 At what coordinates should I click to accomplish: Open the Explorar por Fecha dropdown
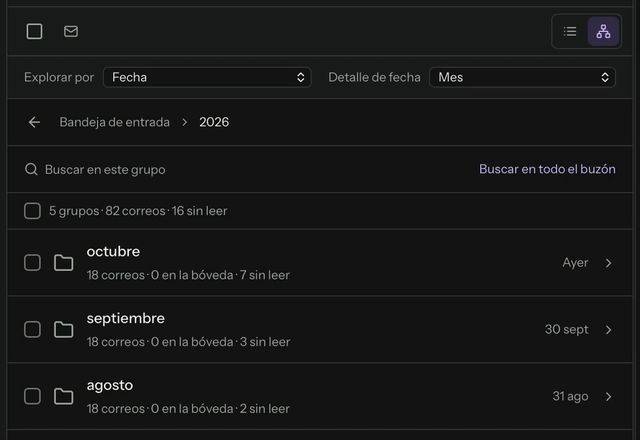click(207, 77)
